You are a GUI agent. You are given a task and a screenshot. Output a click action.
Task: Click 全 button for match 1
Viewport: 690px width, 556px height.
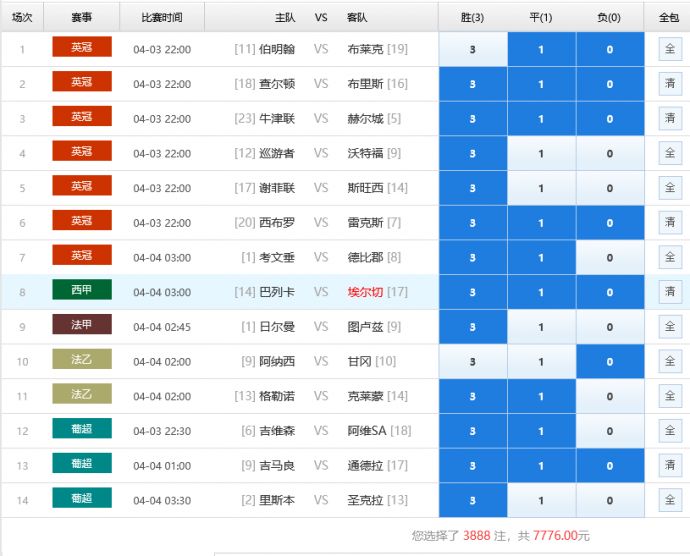coord(670,49)
